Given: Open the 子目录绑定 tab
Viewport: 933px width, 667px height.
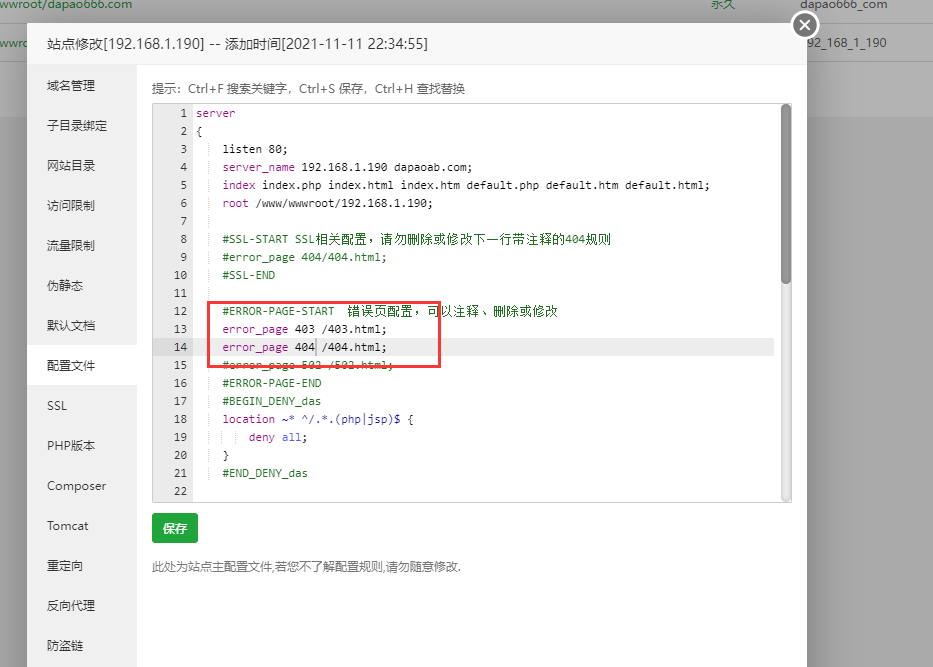Looking at the screenshot, I should point(77,126).
